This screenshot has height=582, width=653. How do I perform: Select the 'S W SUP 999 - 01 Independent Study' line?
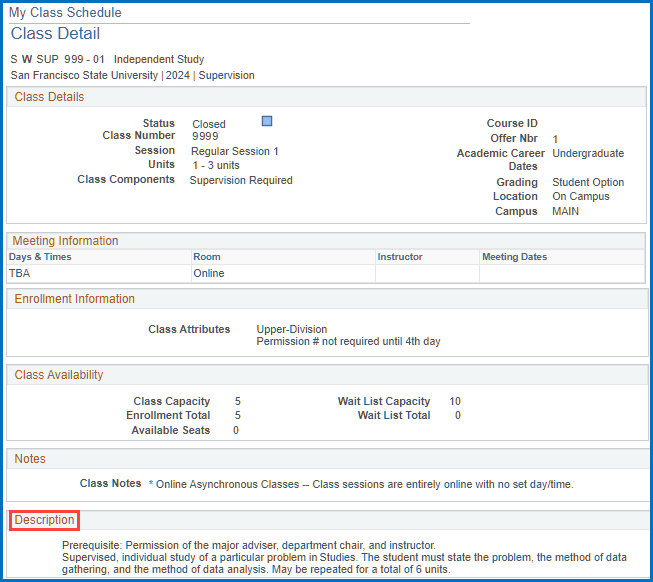(107, 60)
